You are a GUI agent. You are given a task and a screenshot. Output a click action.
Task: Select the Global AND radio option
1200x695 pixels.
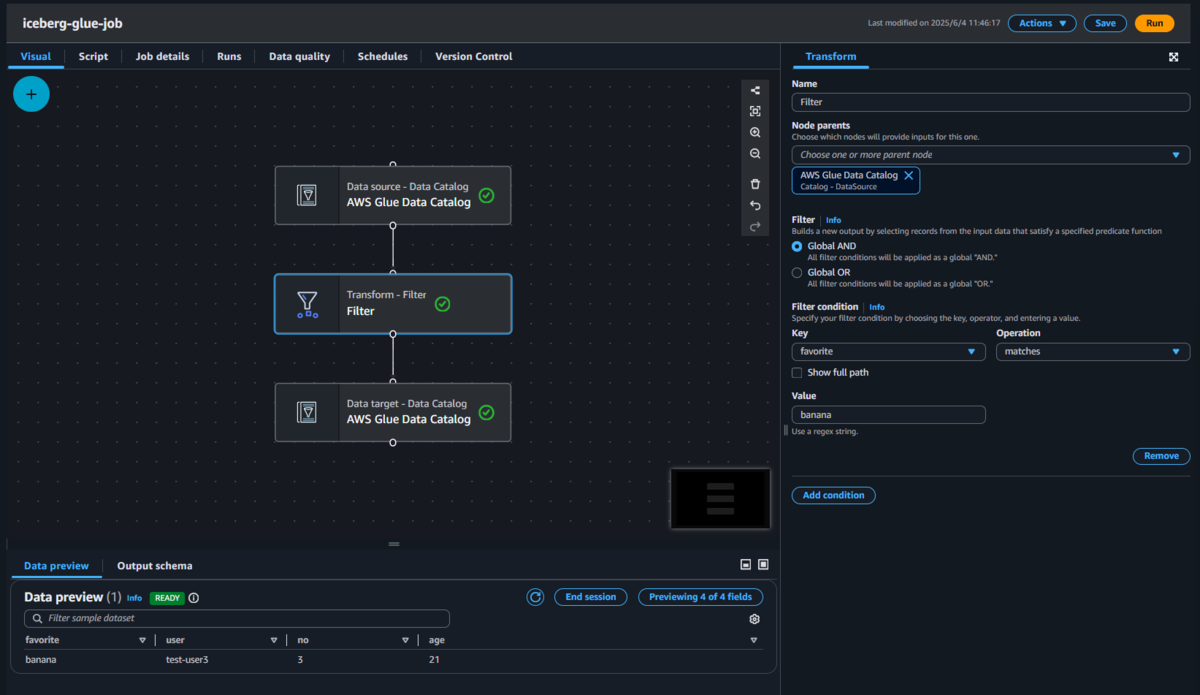point(797,246)
